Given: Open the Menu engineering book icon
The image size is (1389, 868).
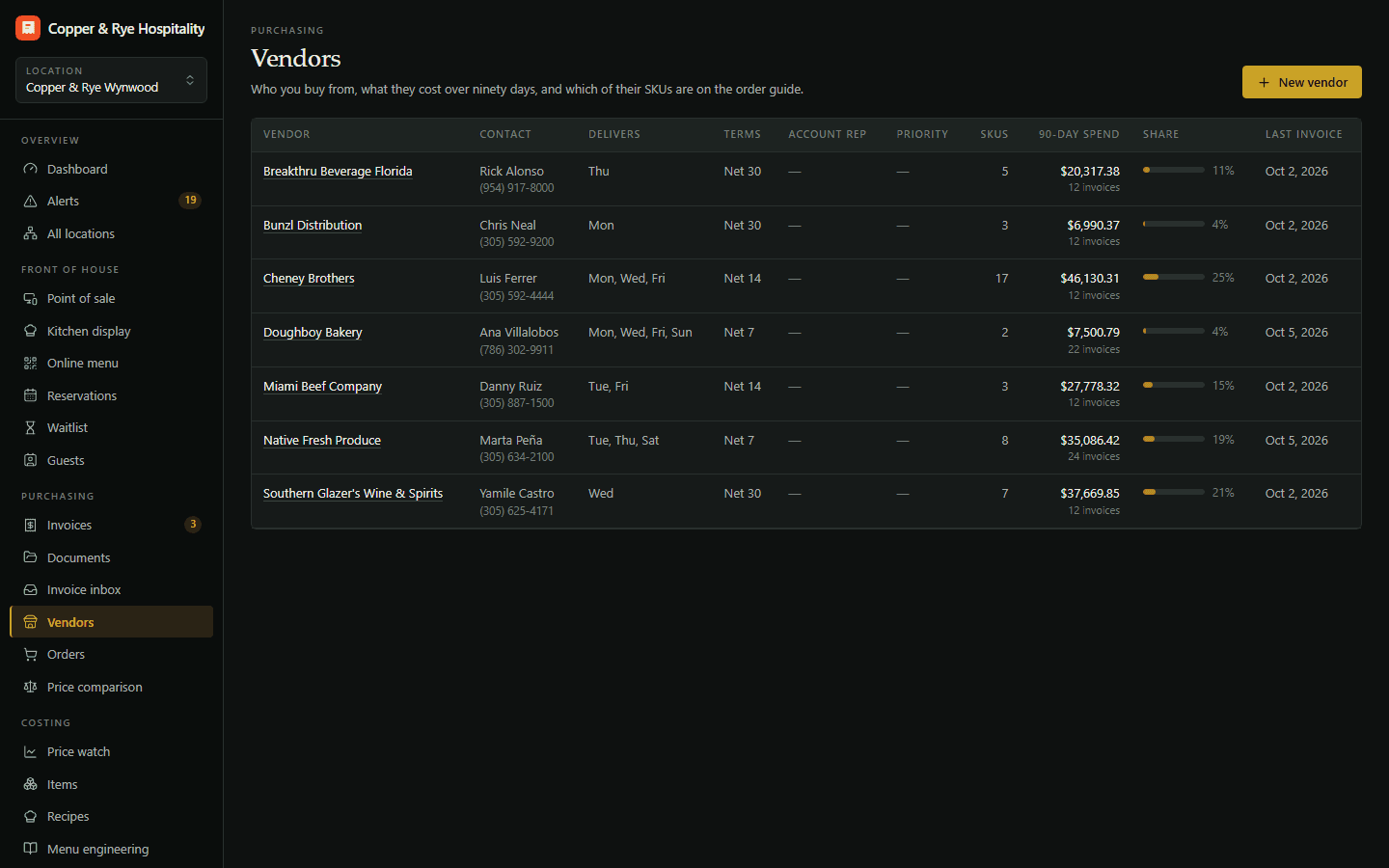Looking at the screenshot, I should (x=30, y=849).
